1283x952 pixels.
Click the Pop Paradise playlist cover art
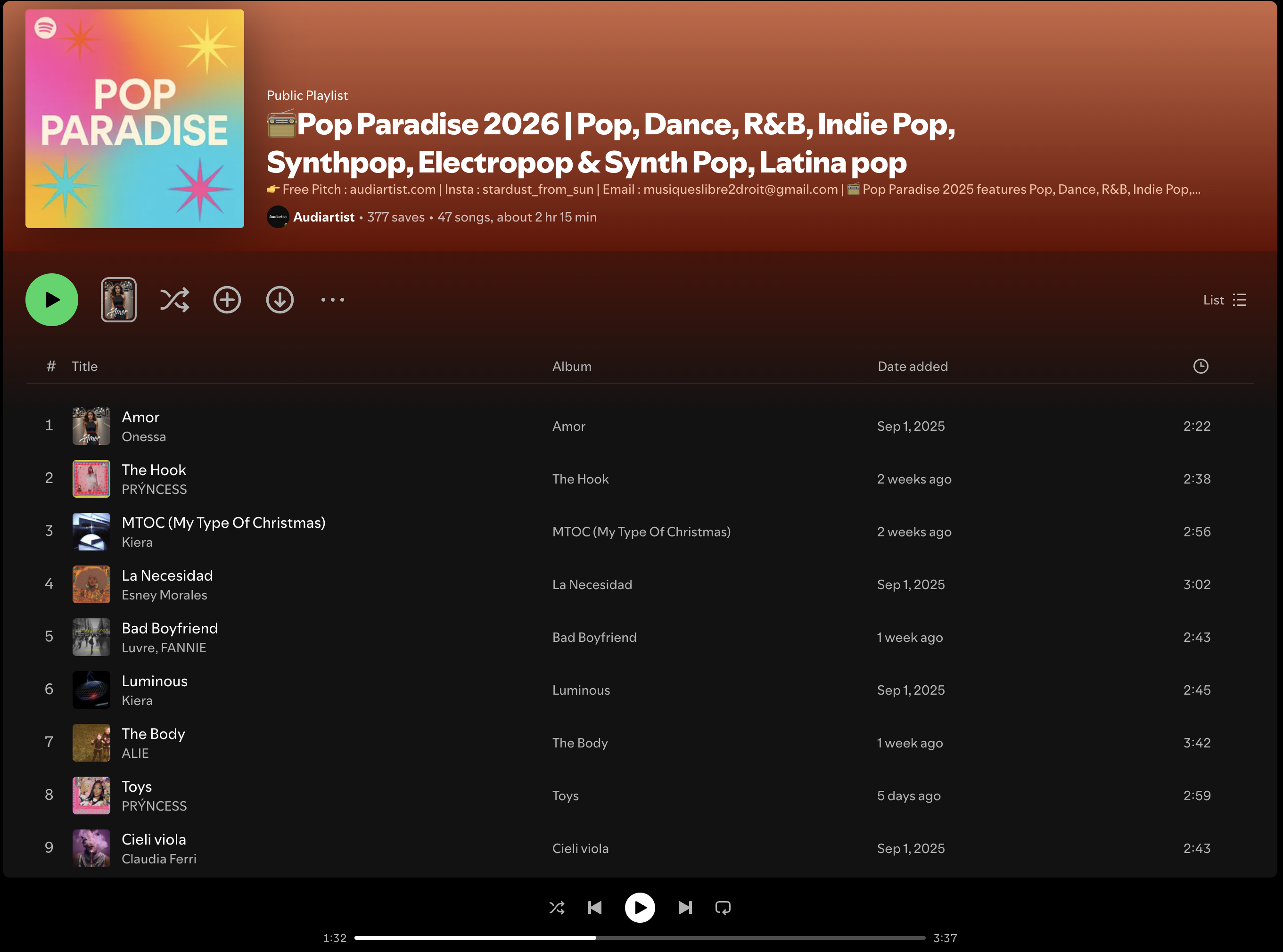(135, 119)
